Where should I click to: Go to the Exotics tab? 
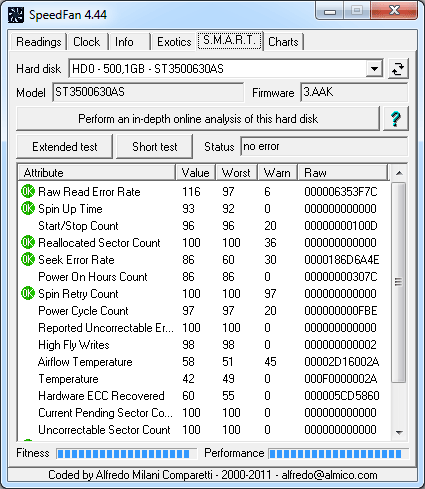(174, 42)
